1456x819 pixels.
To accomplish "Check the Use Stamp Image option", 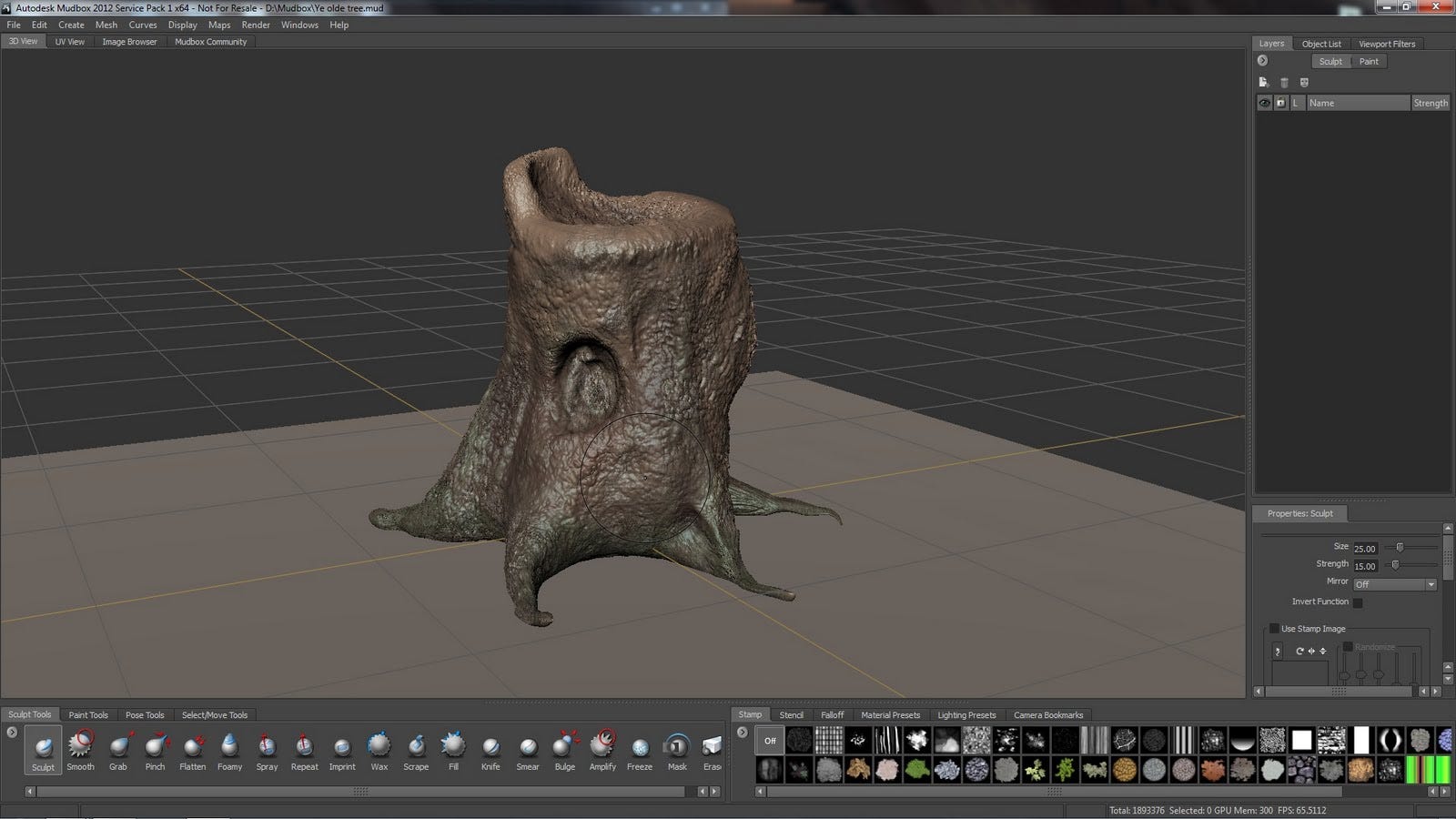I will 1274,629.
